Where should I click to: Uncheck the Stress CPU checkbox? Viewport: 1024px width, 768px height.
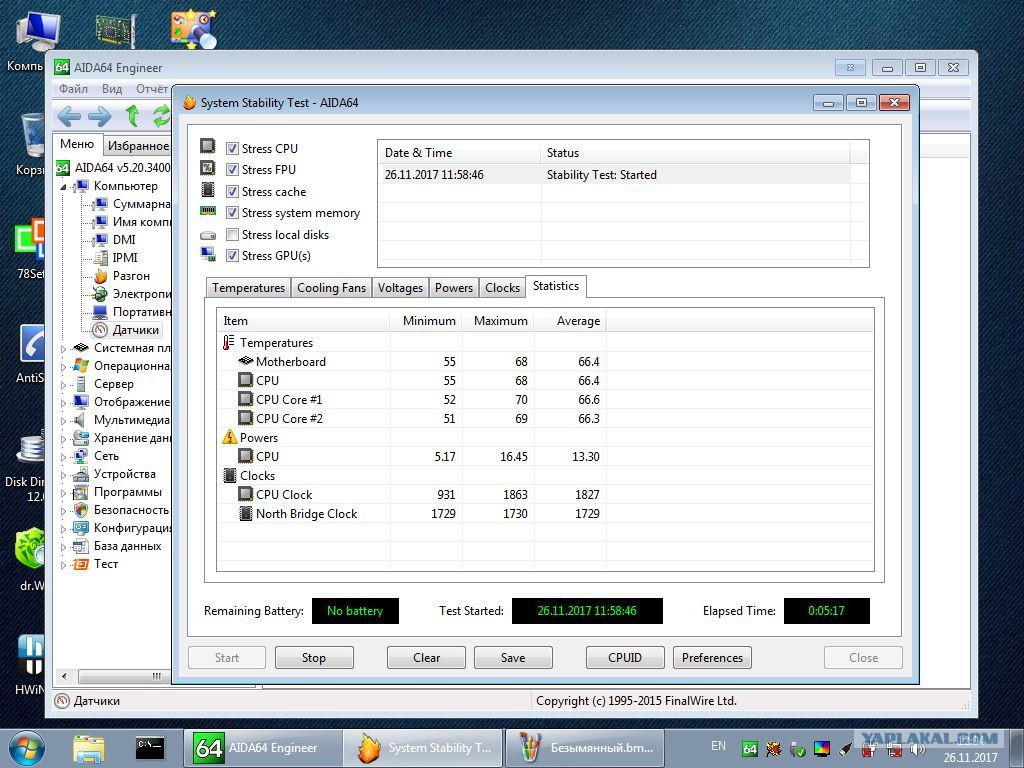point(232,149)
